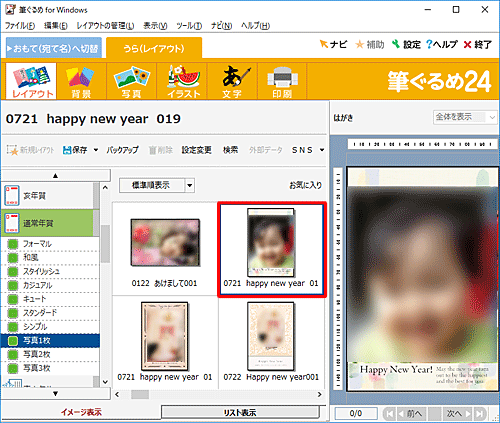Viewport: 500px width, 423px height.
Task: Click the horizontal scrollbar of thumbnail grid
Action: 218,394
